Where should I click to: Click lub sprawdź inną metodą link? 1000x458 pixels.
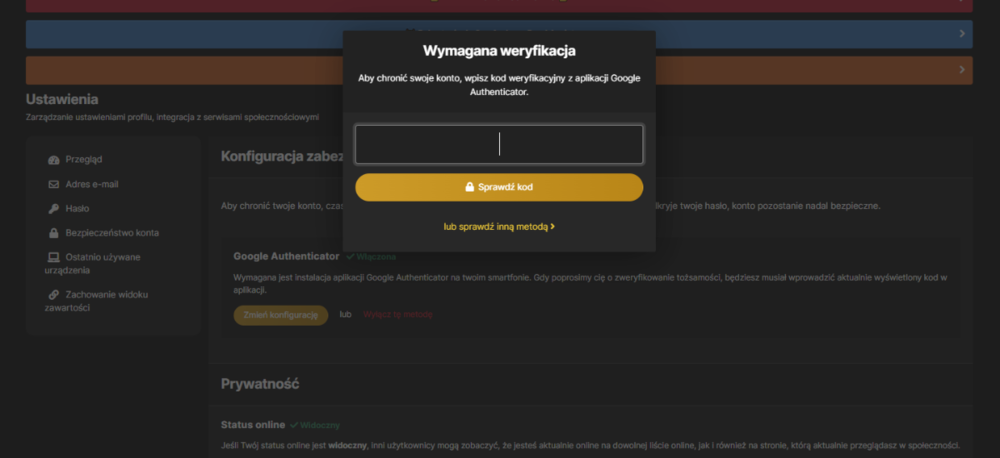[499, 226]
